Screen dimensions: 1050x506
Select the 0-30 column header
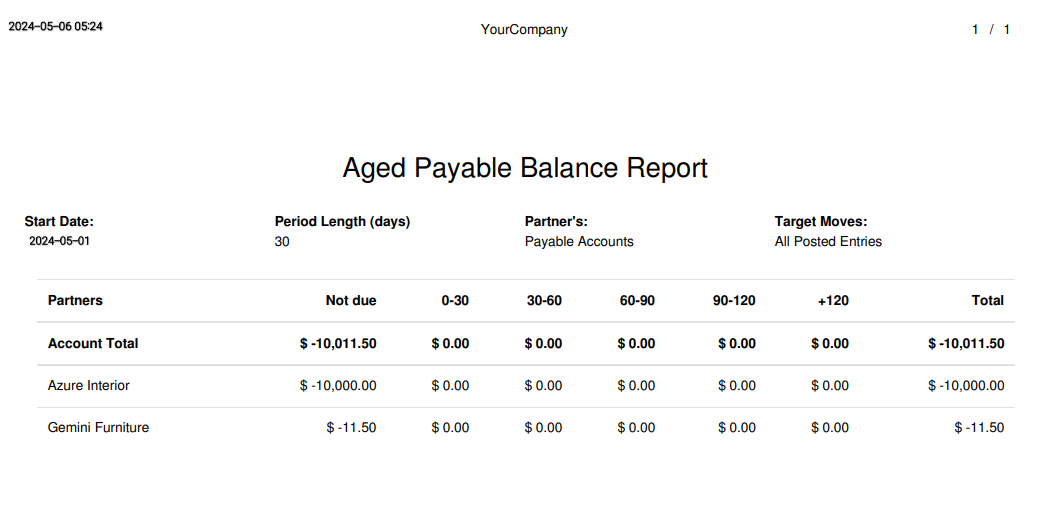(x=455, y=300)
